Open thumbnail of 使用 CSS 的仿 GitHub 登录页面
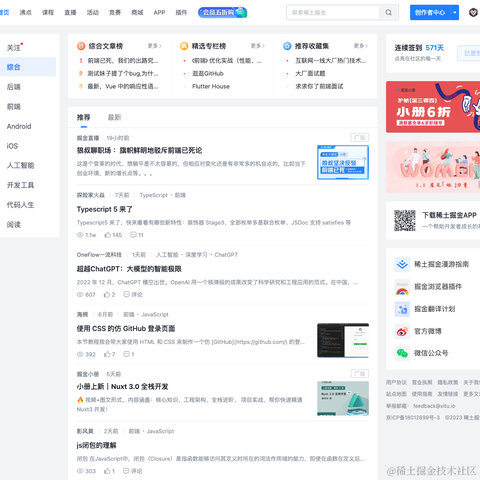480x480 pixels. 343,340
